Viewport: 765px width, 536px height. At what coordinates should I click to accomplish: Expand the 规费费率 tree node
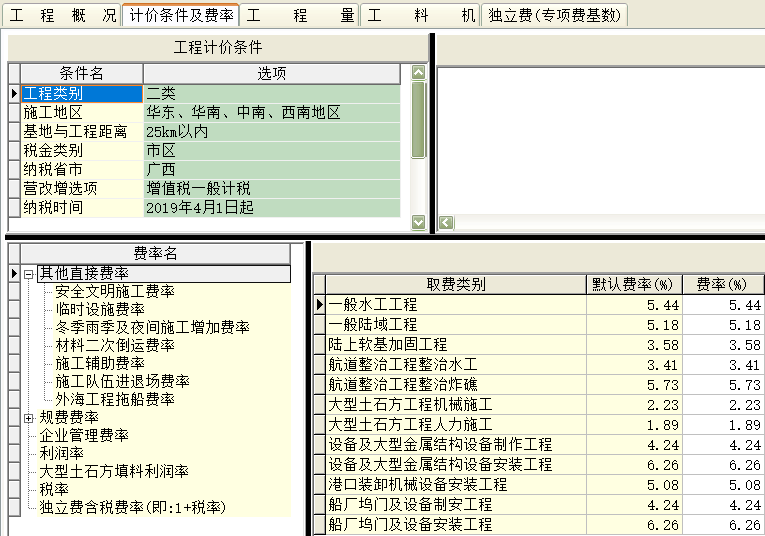coord(29,417)
